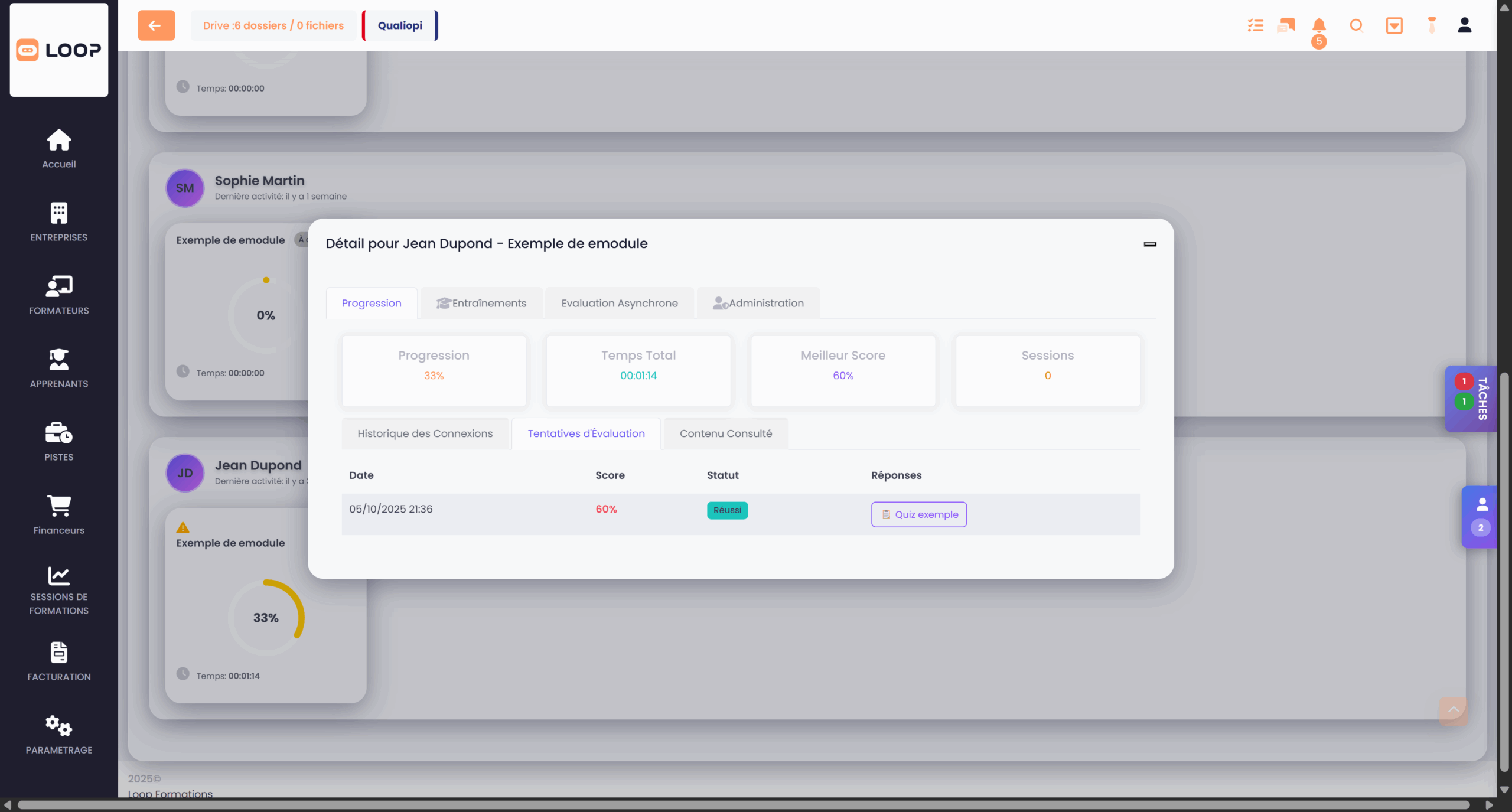
Task: Click the user profile icon
Action: pos(1464,25)
